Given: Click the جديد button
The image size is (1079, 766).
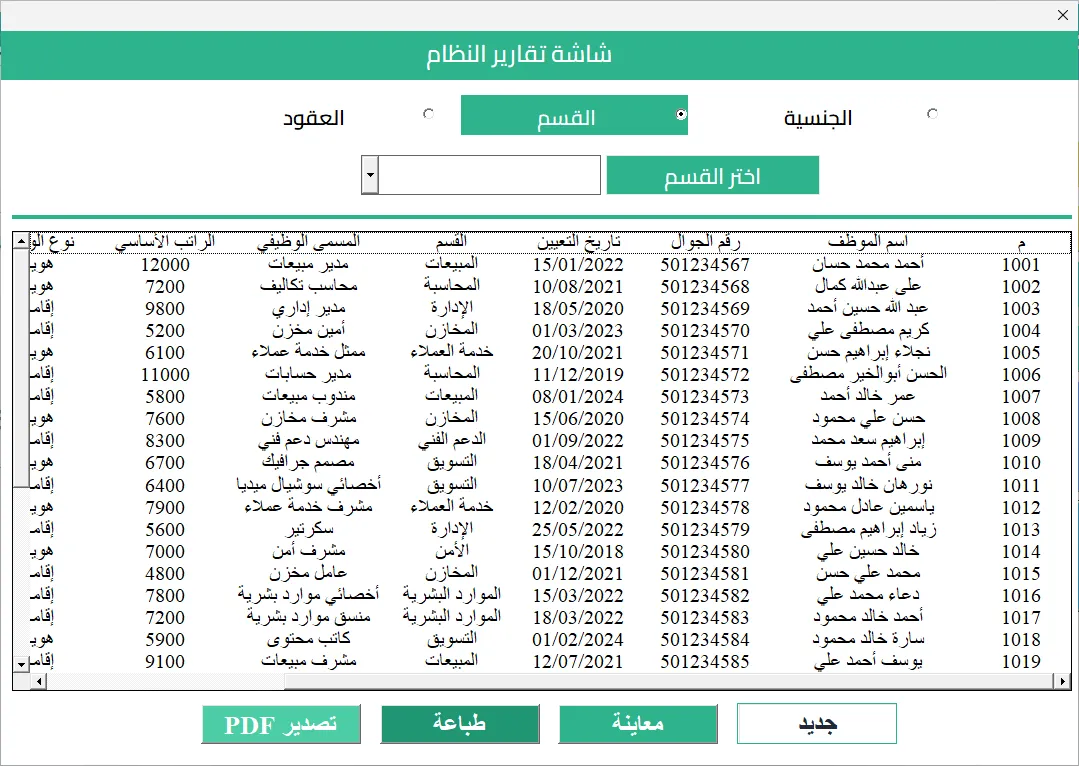Looking at the screenshot, I should pyautogui.click(x=817, y=723).
